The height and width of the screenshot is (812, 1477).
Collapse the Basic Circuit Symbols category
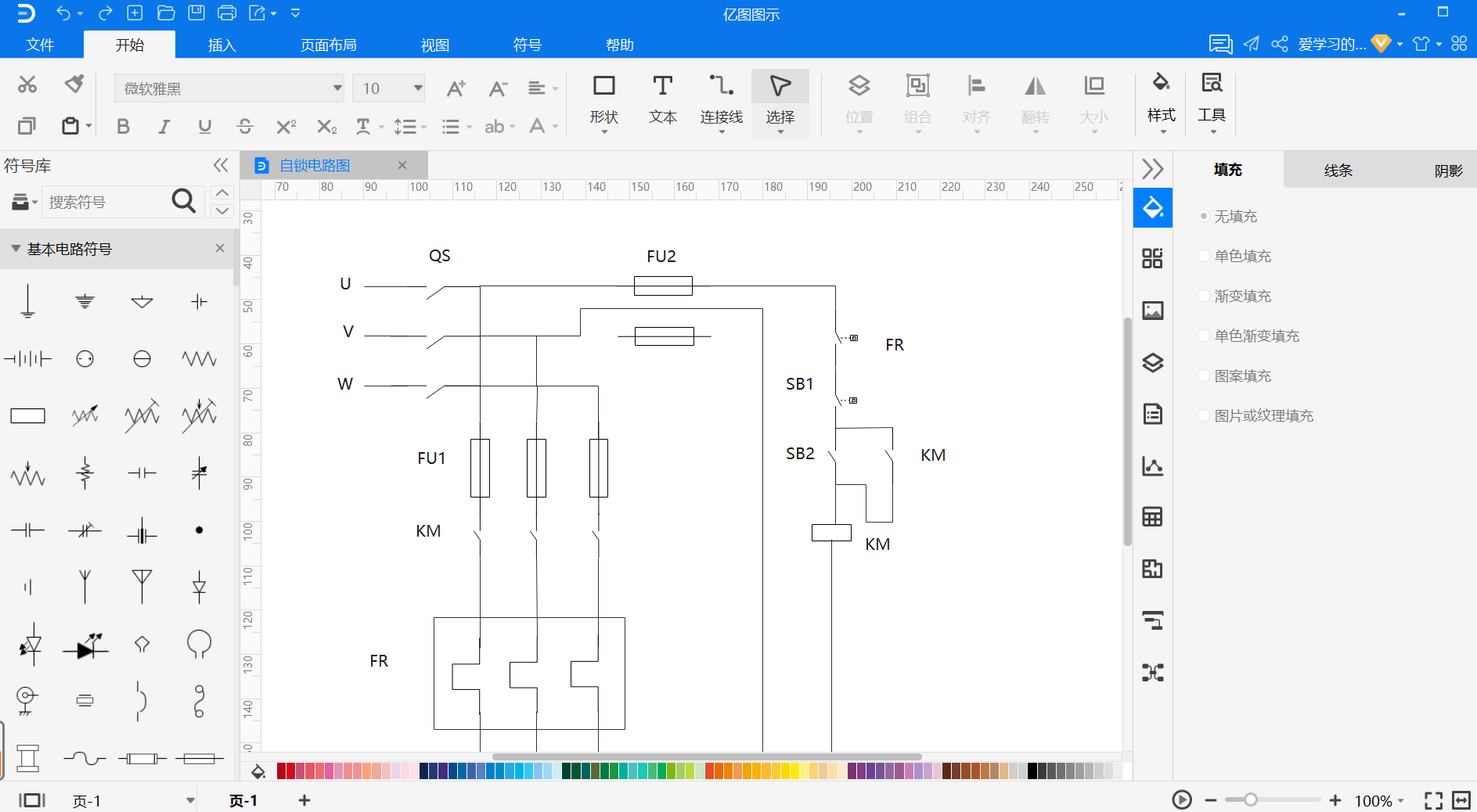click(x=15, y=249)
